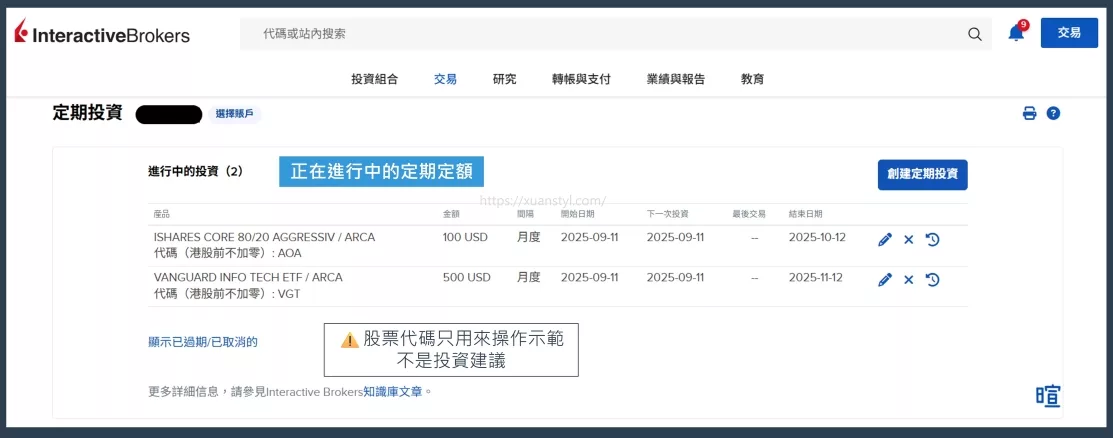The height and width of the screenshot is (438, 1113).
Task: Edit the VGT recurring investment
Action: click(884, 280)
